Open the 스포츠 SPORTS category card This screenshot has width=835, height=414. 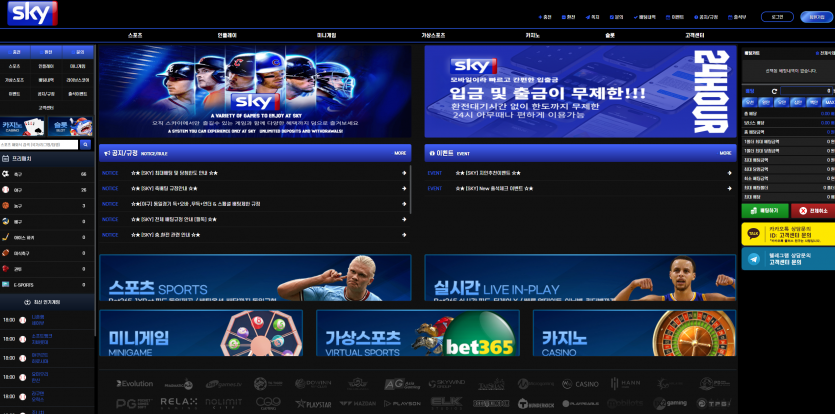tap(255, 278)
